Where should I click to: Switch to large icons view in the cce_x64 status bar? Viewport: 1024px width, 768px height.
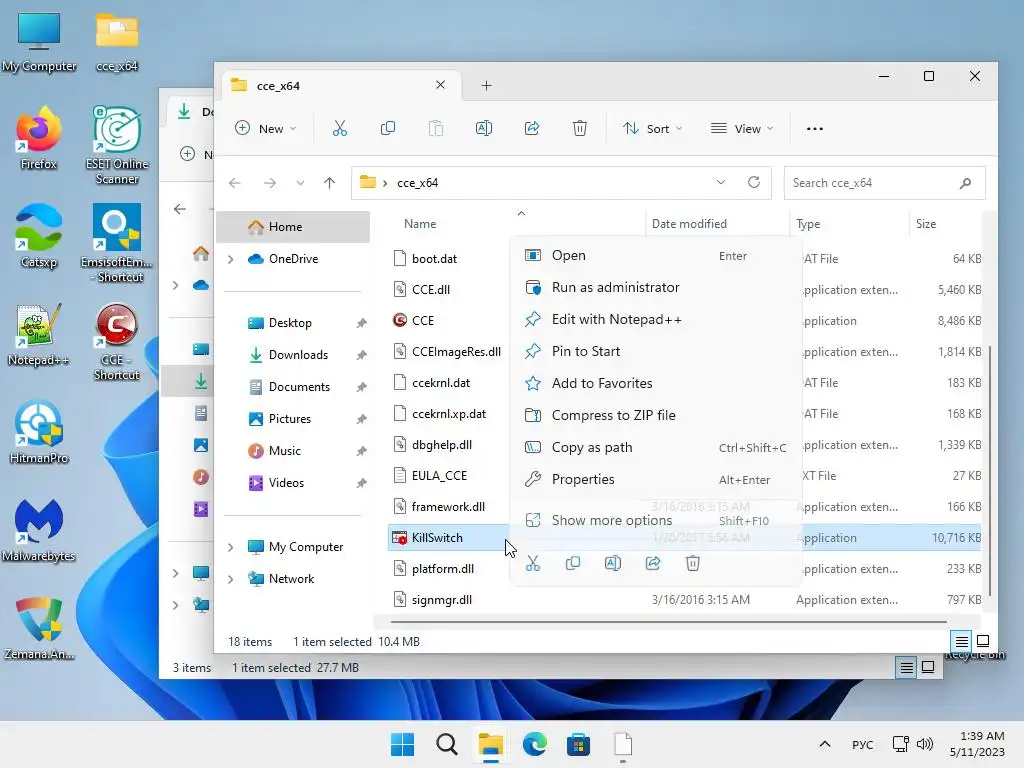pos(983,641)
